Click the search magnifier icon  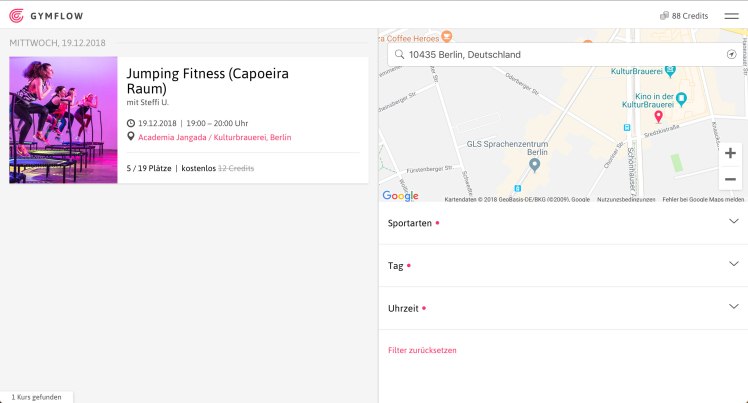click(400, 54)
